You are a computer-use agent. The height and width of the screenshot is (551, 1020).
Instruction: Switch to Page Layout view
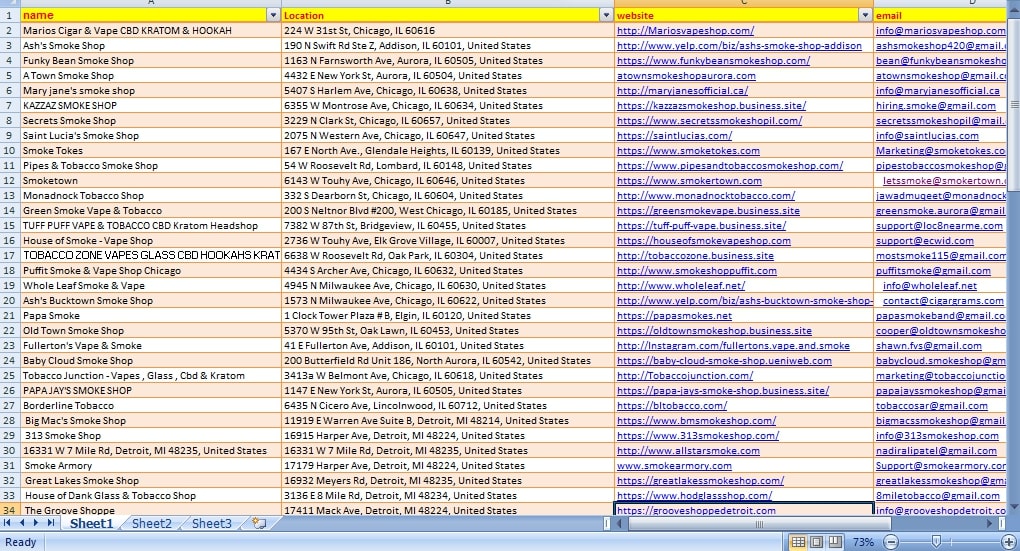(816, 542)
